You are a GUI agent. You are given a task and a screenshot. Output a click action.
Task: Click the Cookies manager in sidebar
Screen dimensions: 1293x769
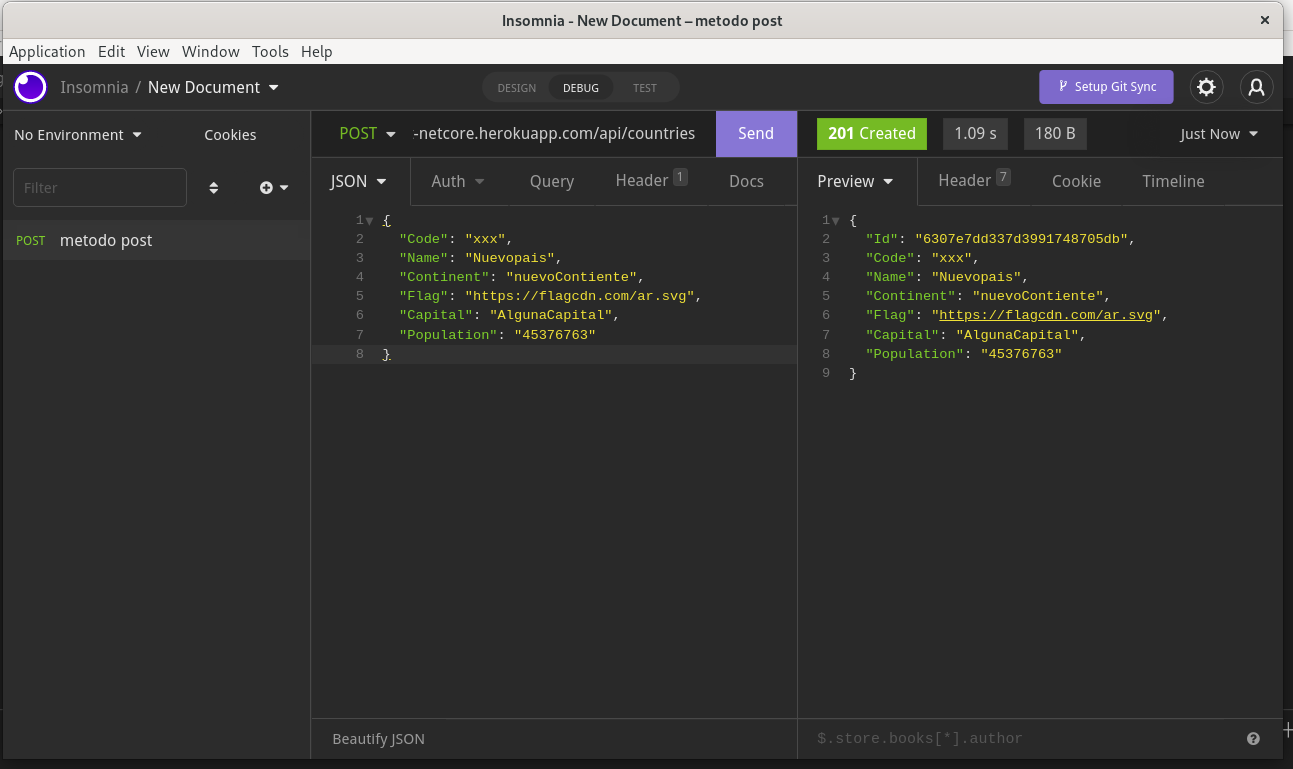(x=230, y=134)
